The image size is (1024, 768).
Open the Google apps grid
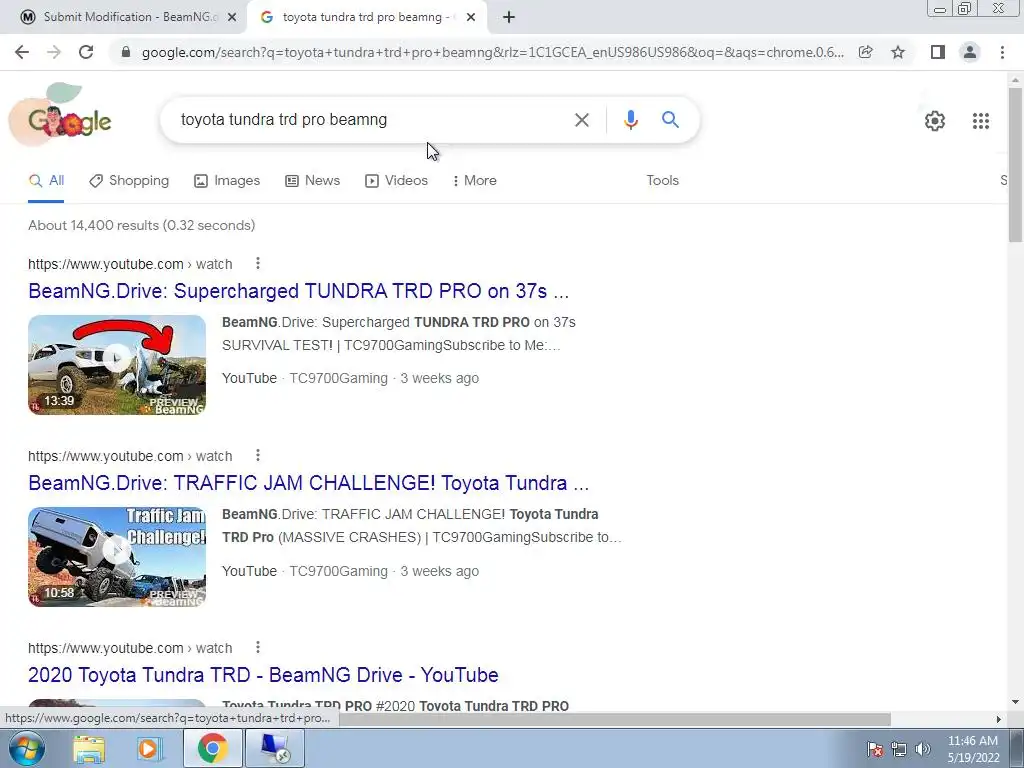(980, 121)
